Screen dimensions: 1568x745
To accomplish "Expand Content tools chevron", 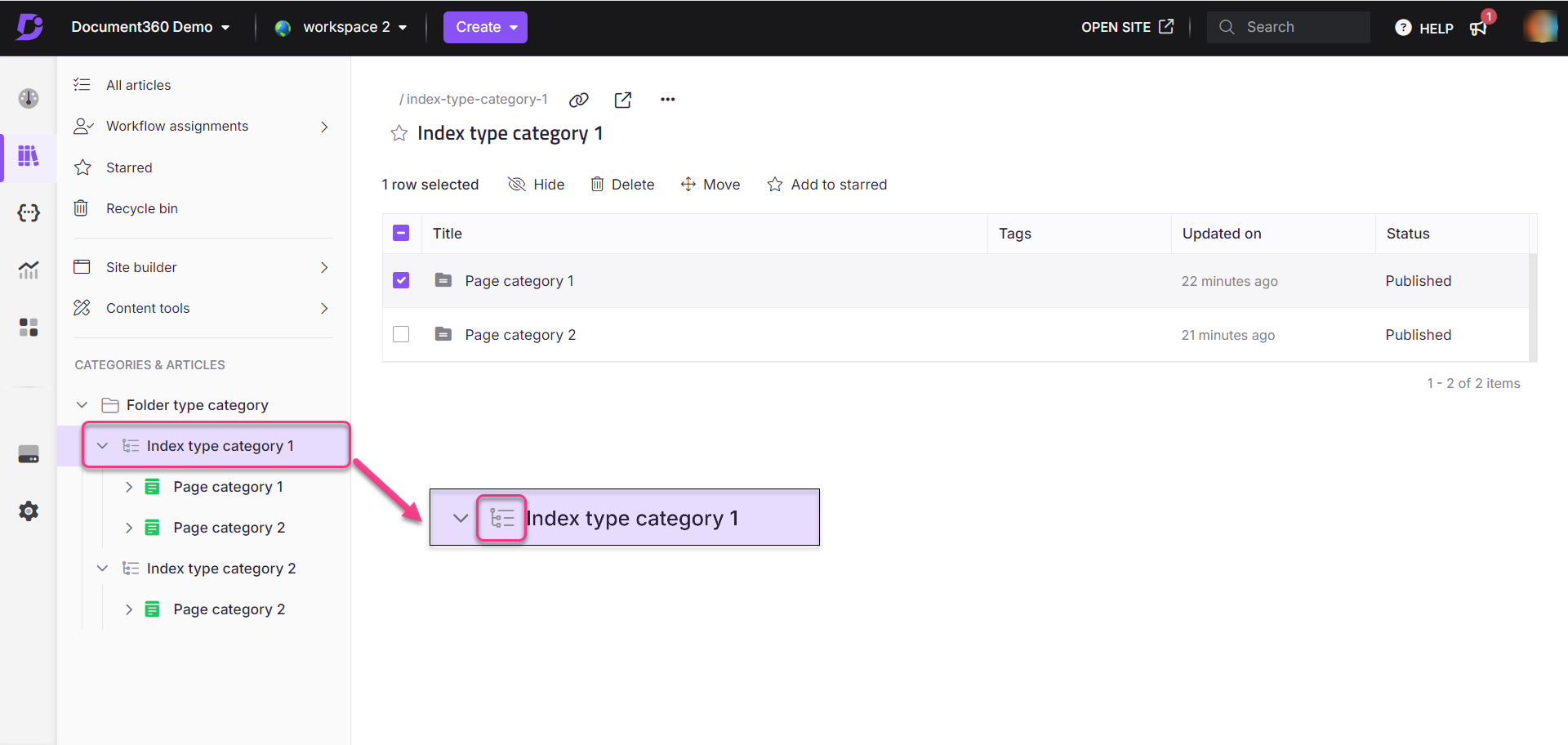I will click(x=324, y=308).
